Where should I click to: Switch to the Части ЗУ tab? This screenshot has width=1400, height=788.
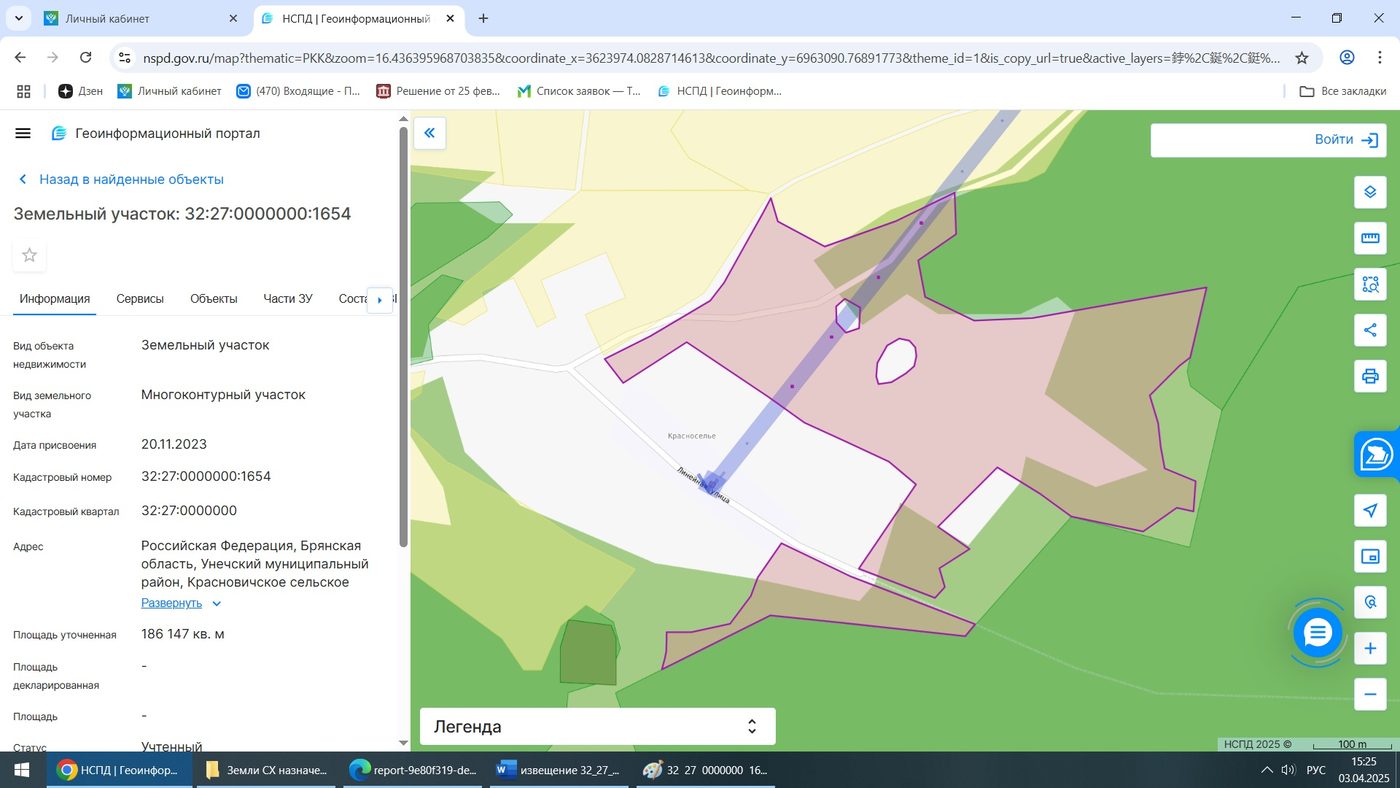[x=288, y=299]
